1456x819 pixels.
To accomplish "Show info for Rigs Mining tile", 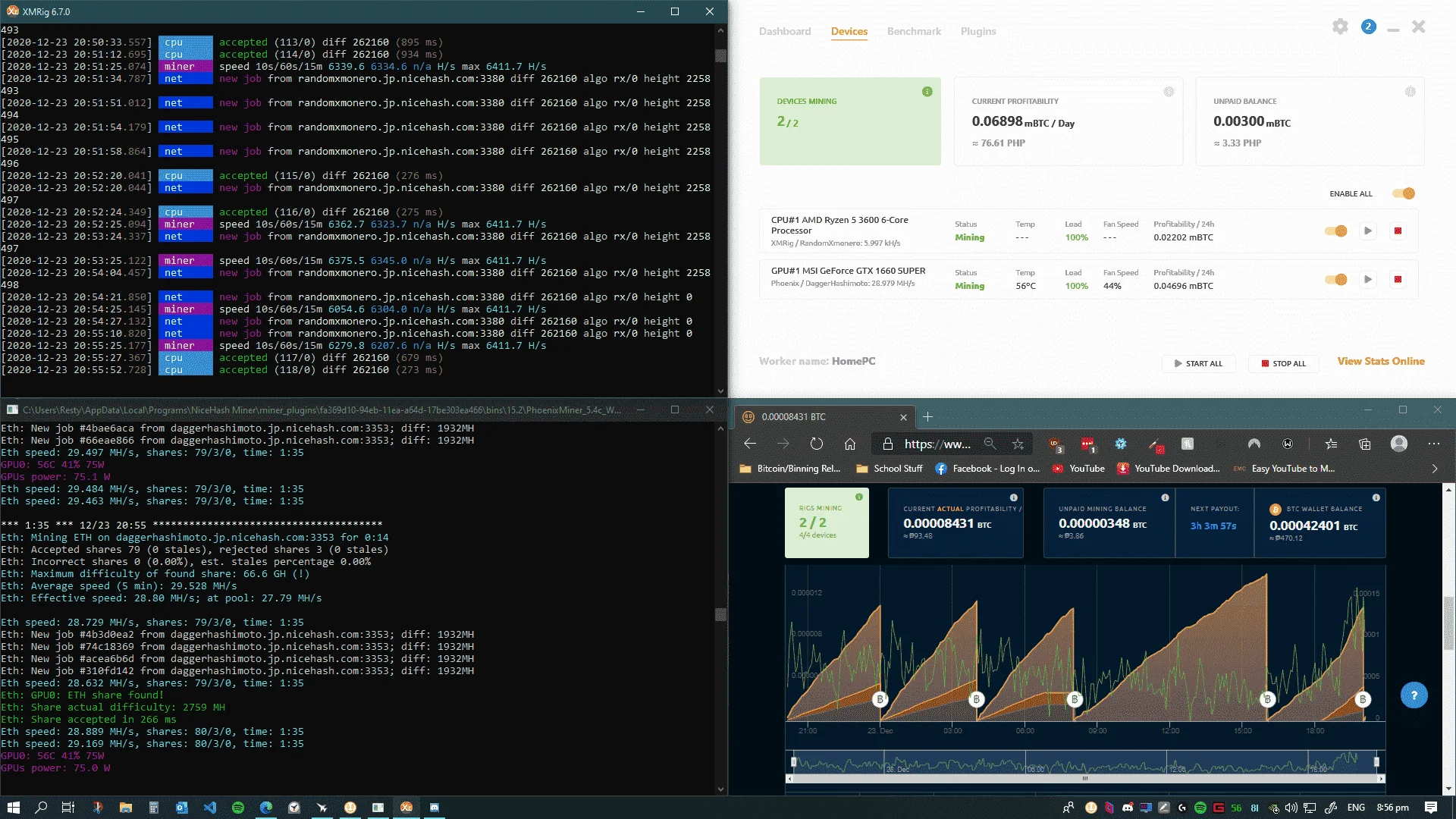I will [859, 497].
